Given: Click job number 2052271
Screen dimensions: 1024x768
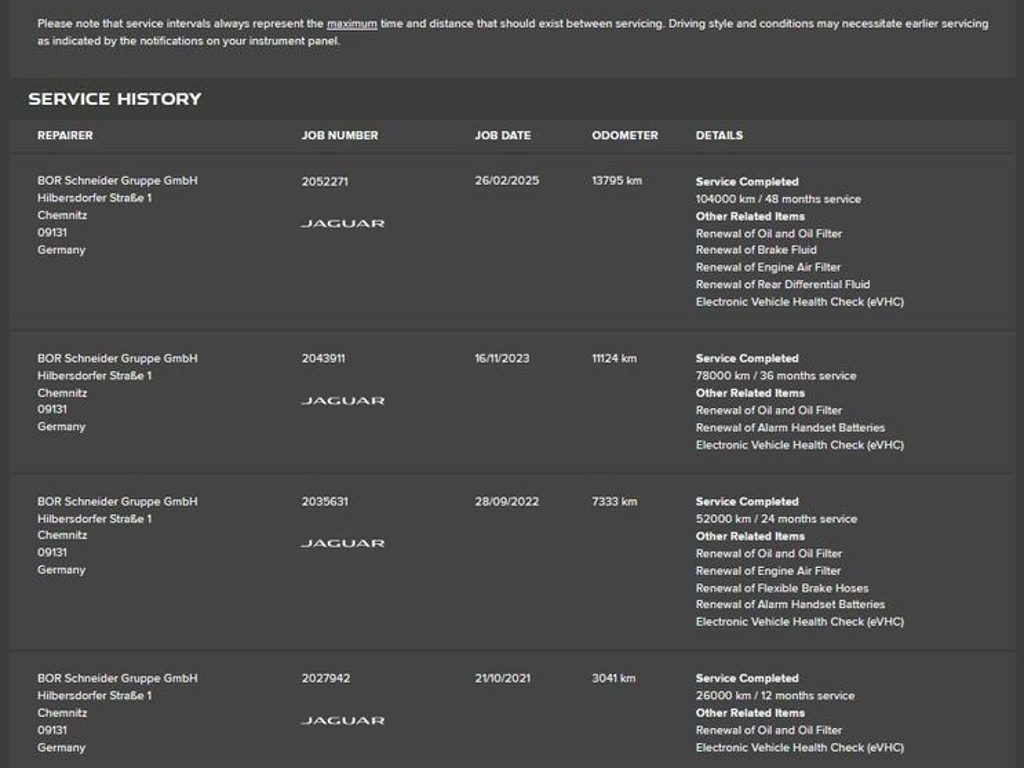Looking at the screenshot, I should pos(325,182).
